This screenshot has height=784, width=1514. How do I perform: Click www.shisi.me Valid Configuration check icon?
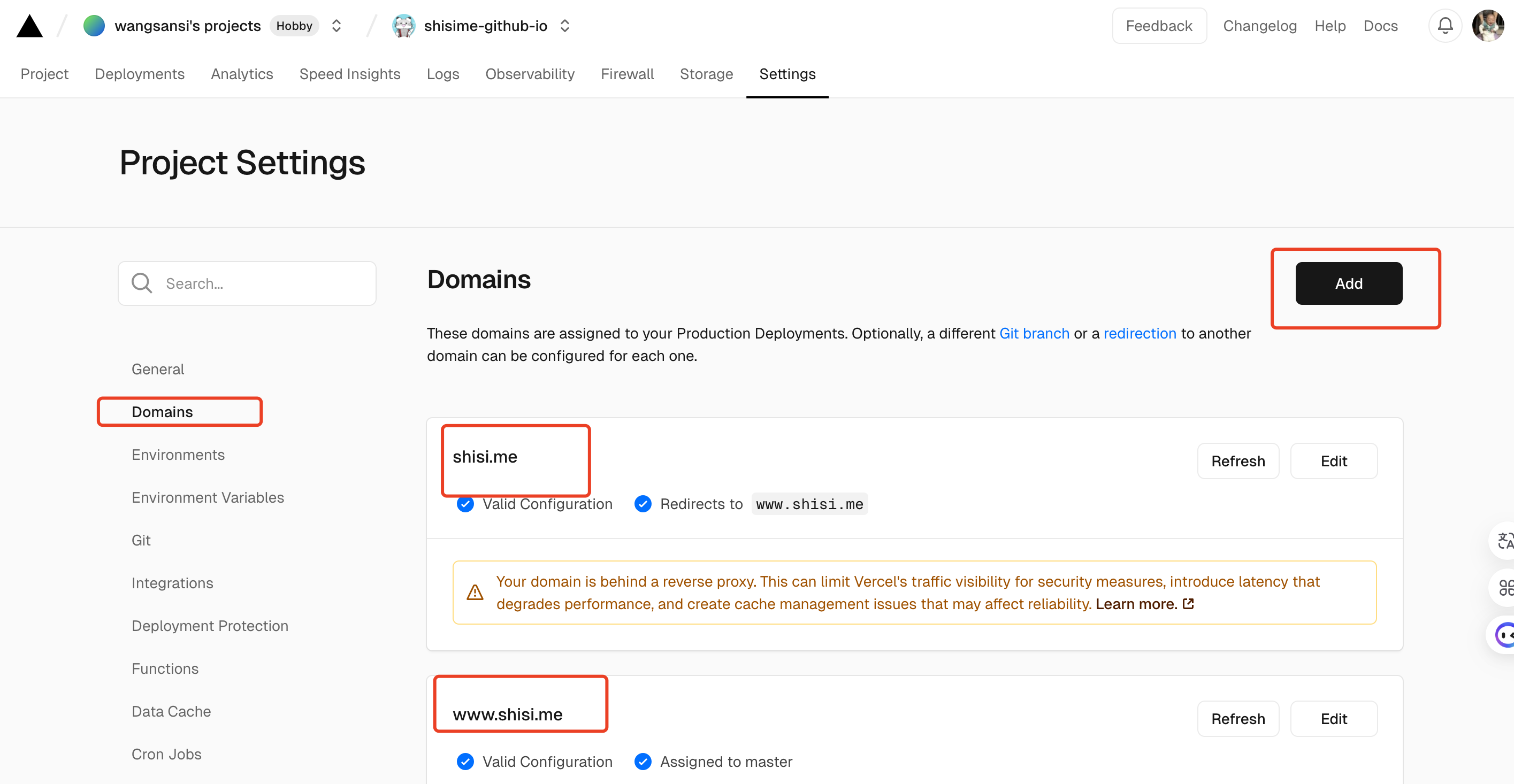coord(465,761)
